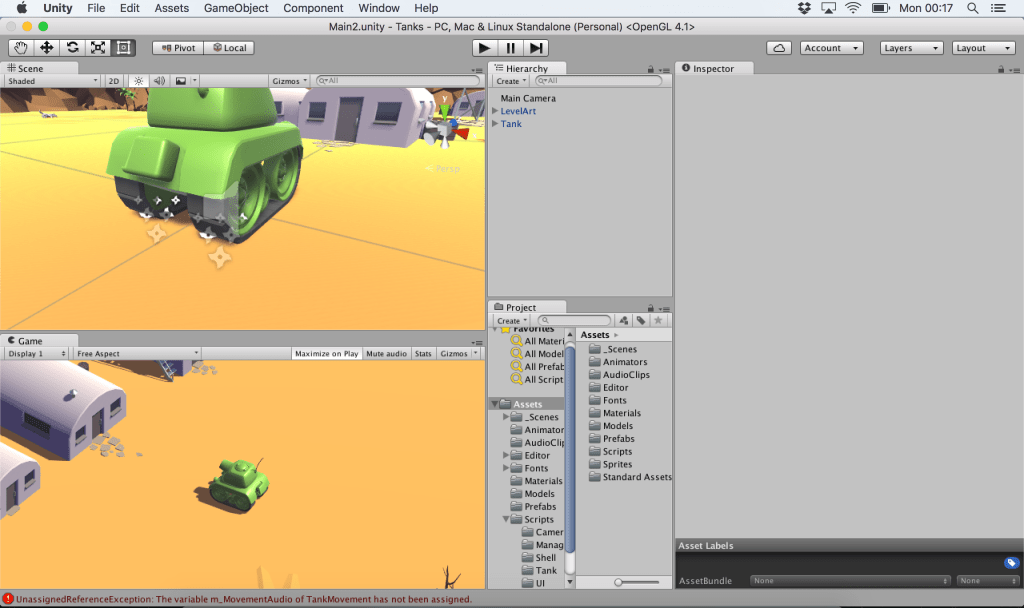Select the Rect Transform tool

[x=124, y=47]
